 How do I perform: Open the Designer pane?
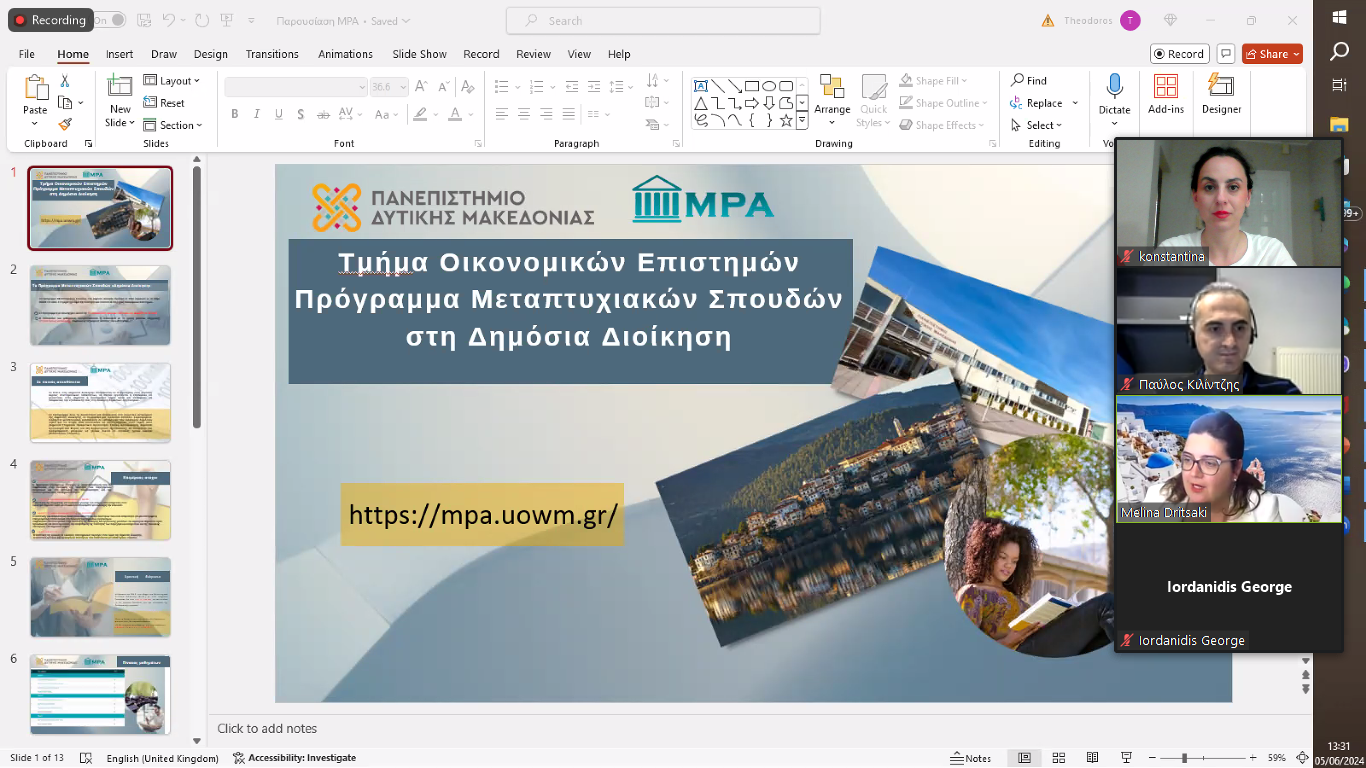pos(1221,95)
